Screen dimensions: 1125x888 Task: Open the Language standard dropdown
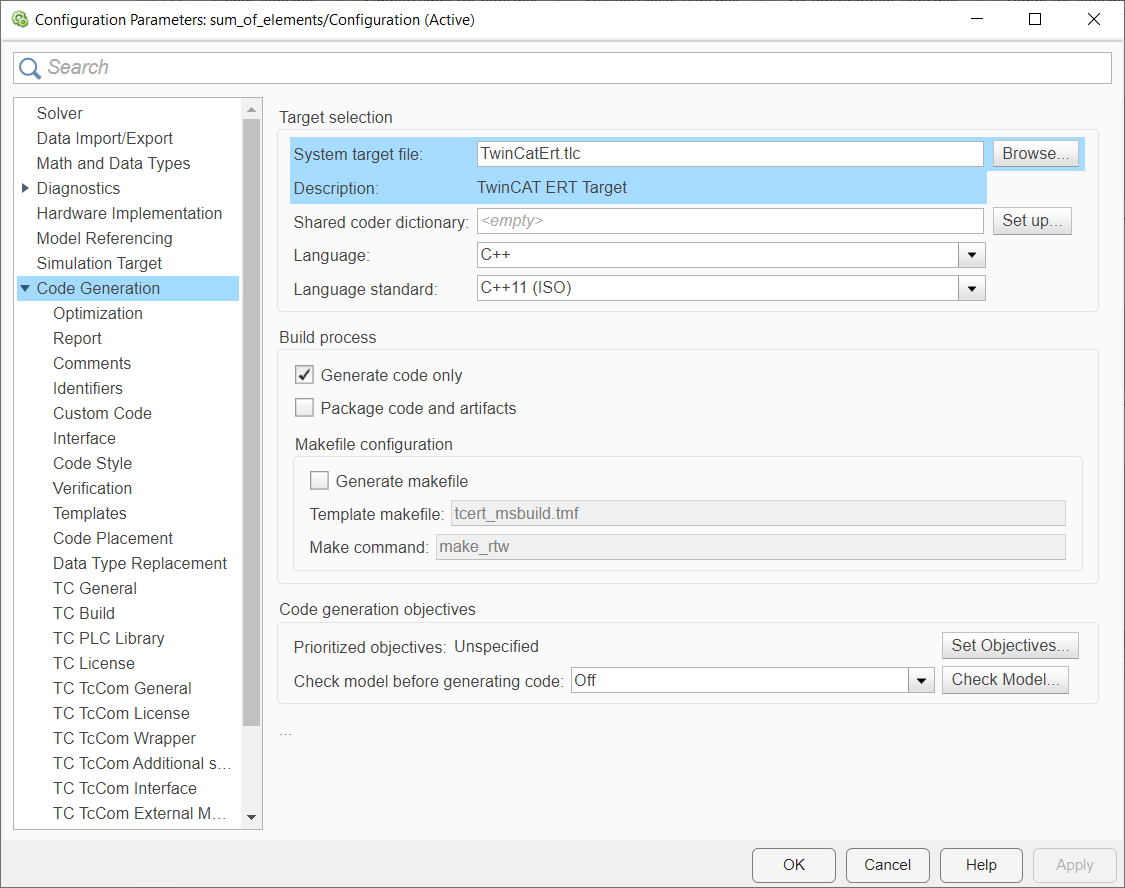pyautogui.click(x=971, y=288)
